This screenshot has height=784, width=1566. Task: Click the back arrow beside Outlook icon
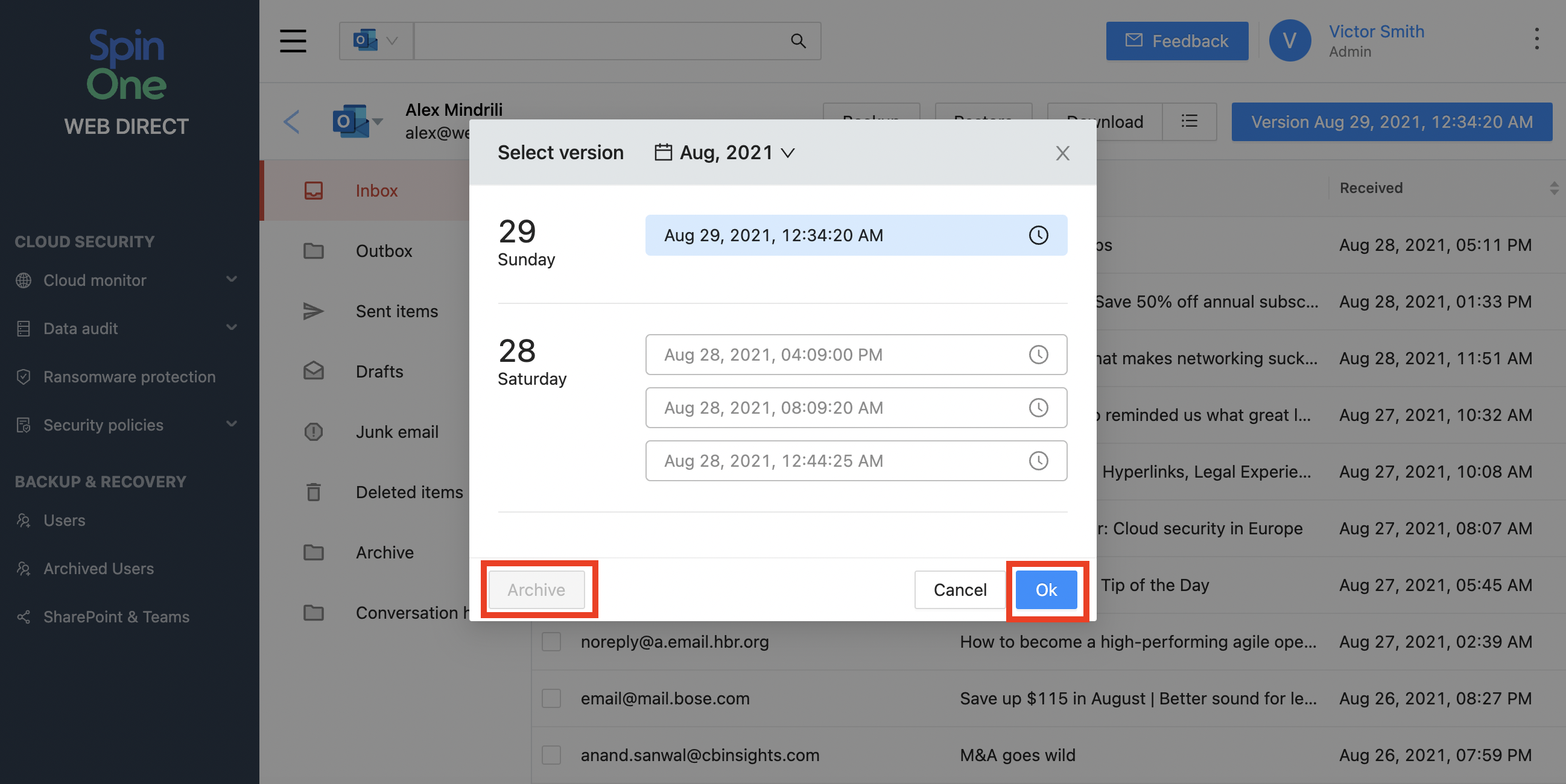(292, 122)
